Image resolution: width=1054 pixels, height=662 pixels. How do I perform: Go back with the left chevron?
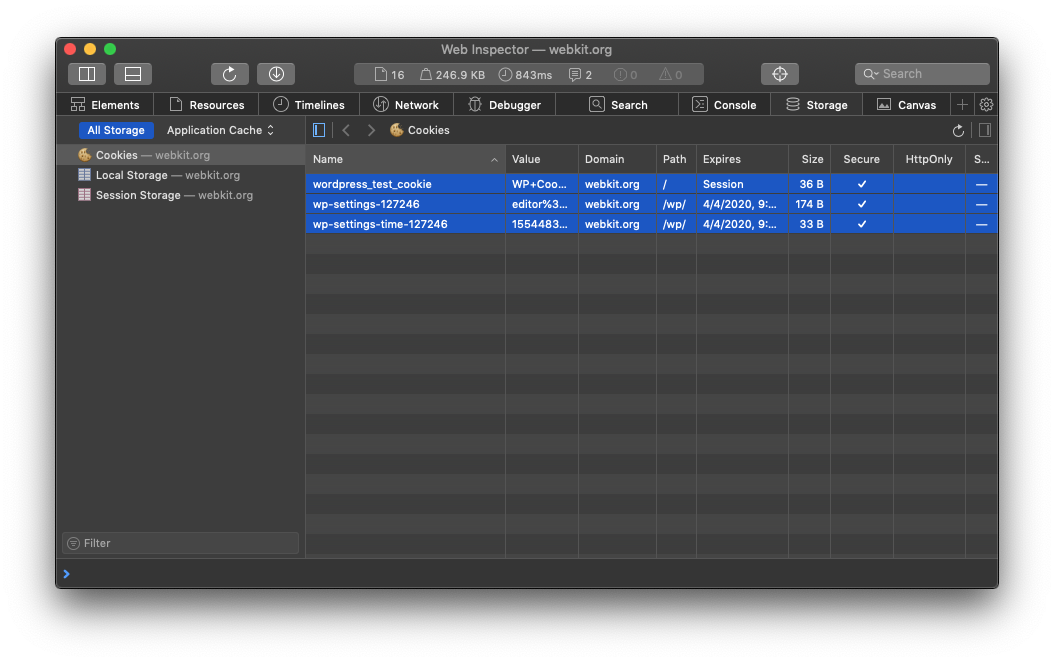pyautogui.click(x=346, y=130)
